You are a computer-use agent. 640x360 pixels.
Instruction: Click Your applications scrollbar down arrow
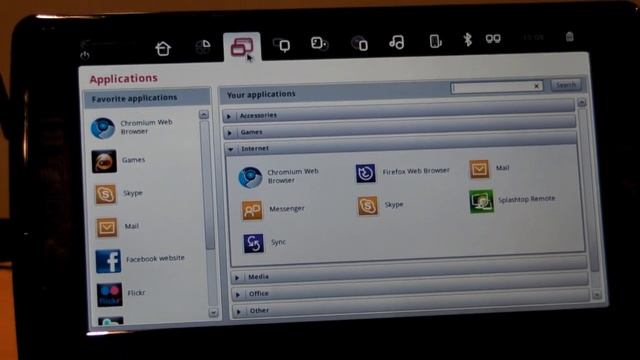coord(597,295)
